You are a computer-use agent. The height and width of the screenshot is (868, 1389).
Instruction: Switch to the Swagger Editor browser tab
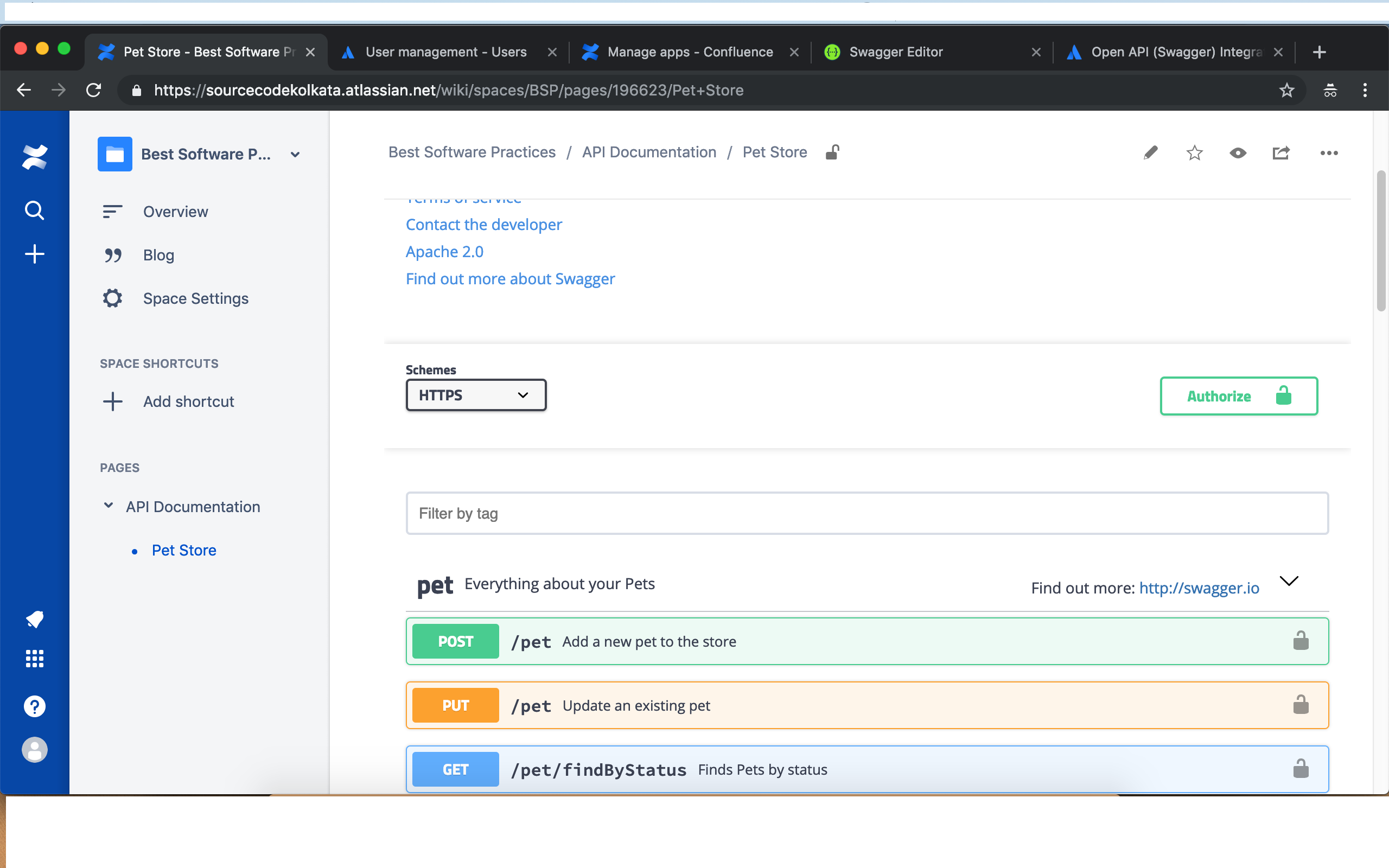coord(895,52)
